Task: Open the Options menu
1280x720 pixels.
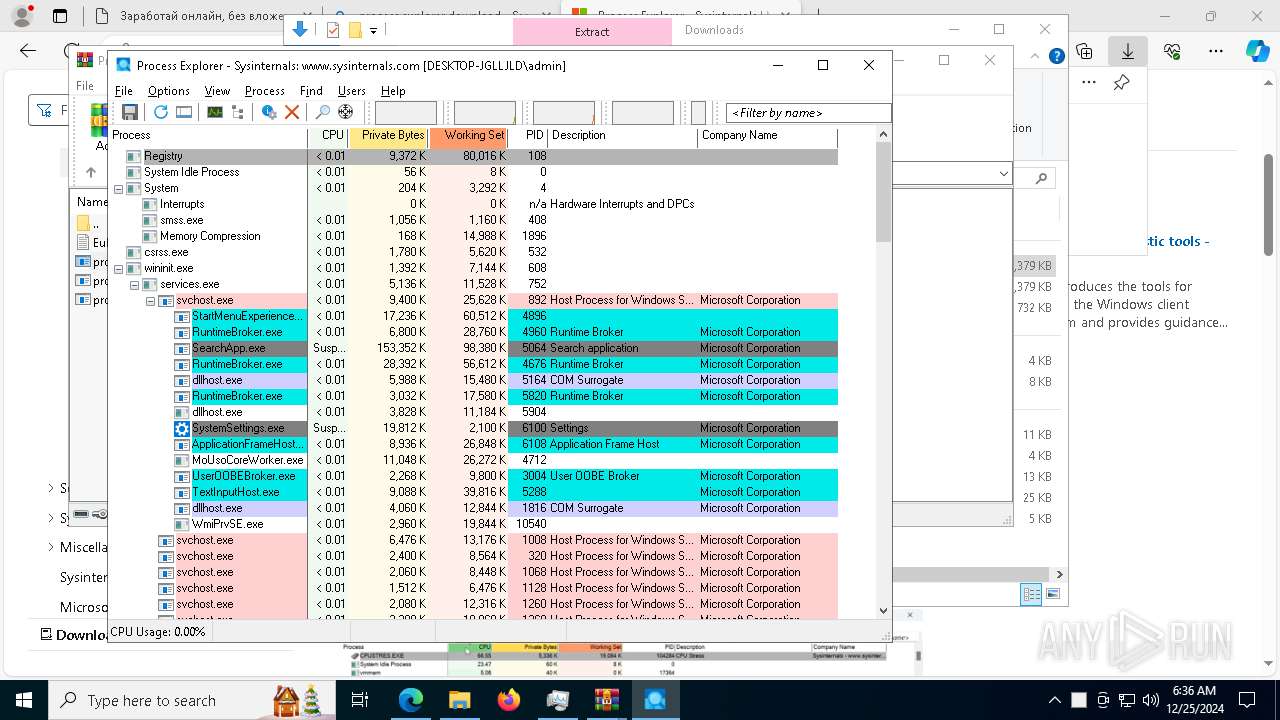Action: click(169, 91)
